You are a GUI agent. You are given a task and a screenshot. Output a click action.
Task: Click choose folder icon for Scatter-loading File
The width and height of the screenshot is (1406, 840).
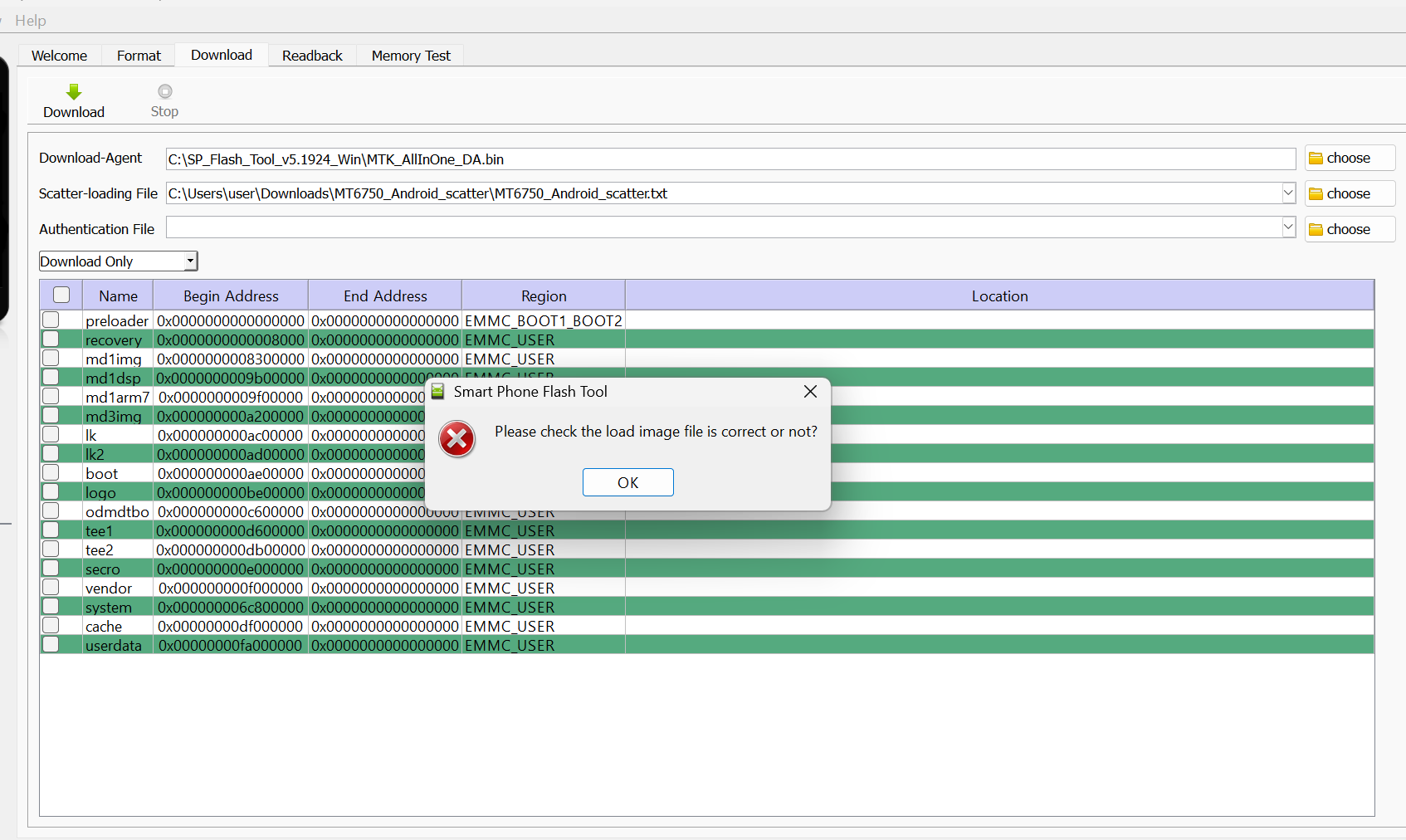(x=1316, y=194)
